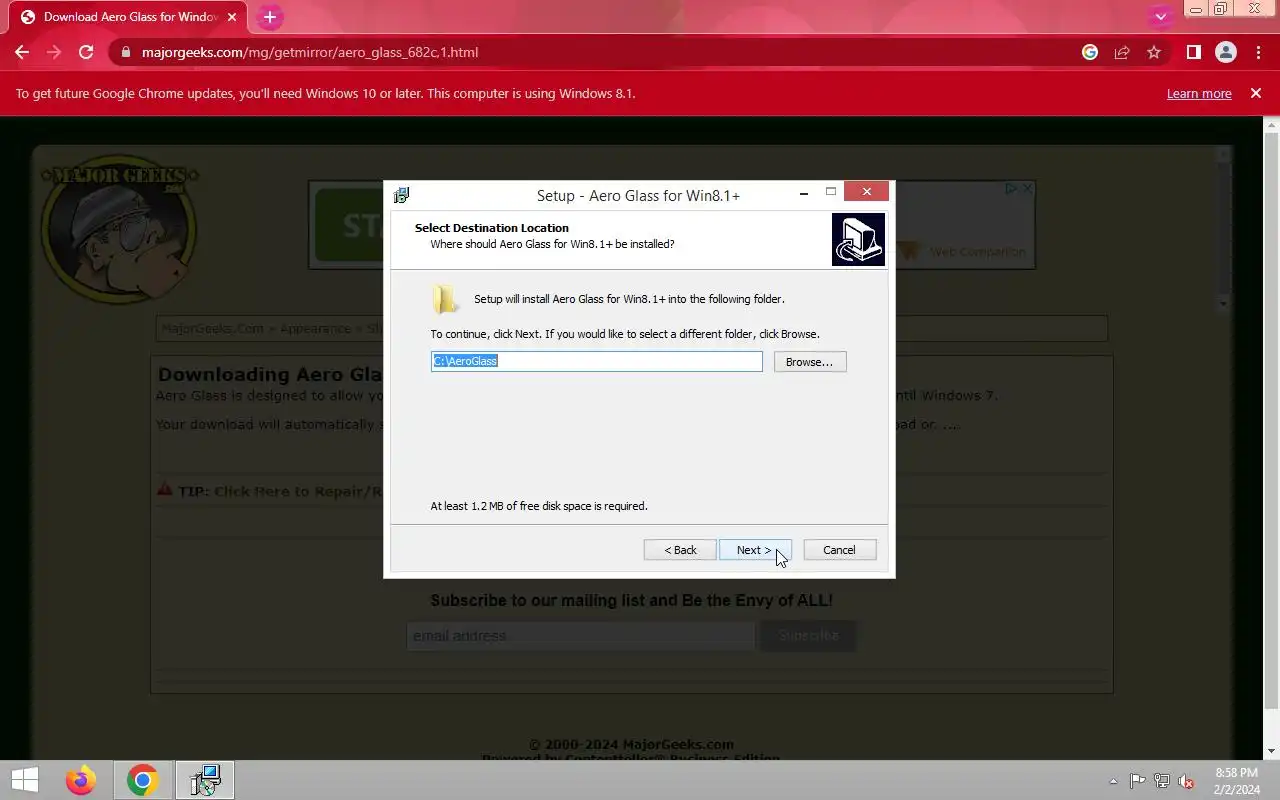Close the Aero Glass setup dialog

coord(866,192)
